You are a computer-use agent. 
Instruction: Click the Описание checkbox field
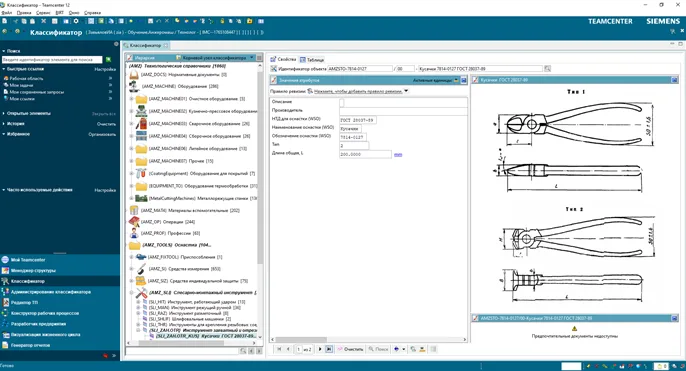point(342,102)
